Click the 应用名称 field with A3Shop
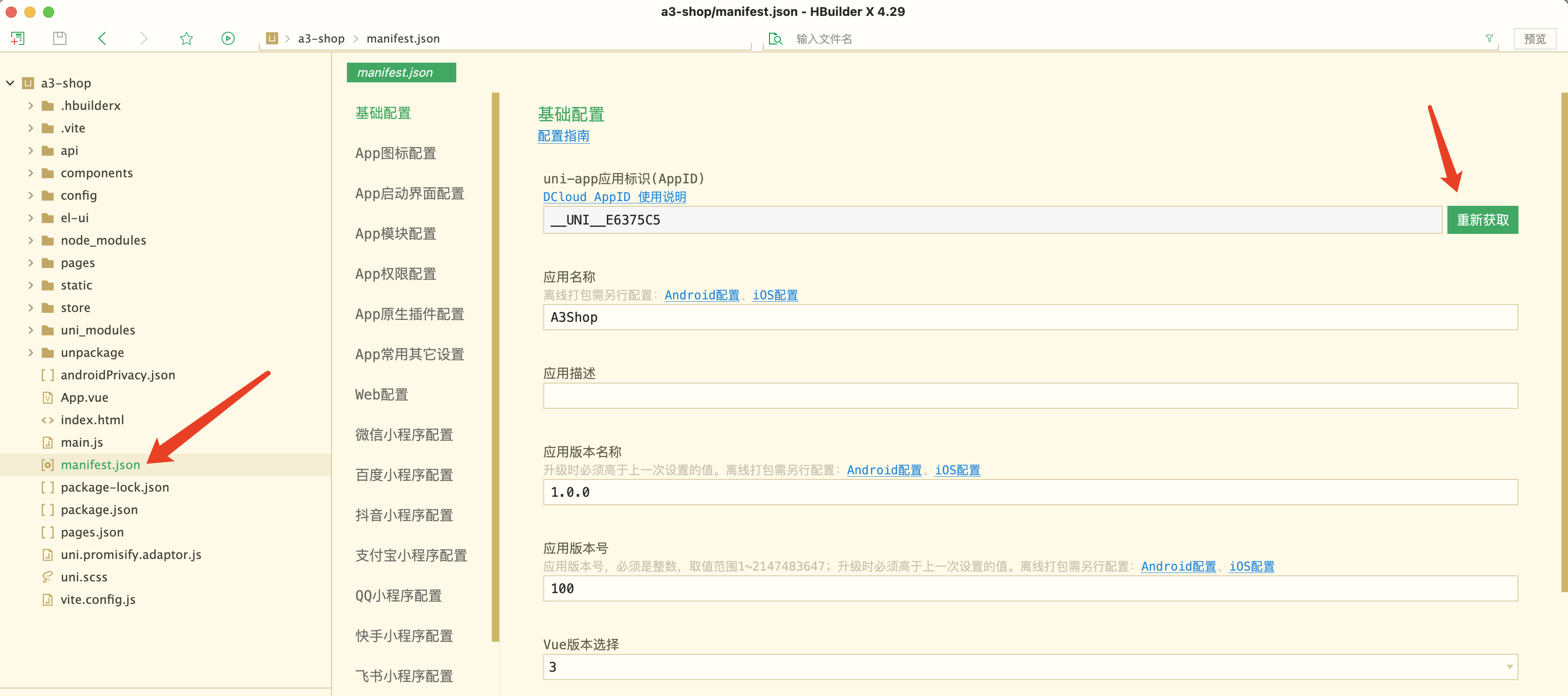Viewport: 1568px width, 696px height. pos(1030,317)
